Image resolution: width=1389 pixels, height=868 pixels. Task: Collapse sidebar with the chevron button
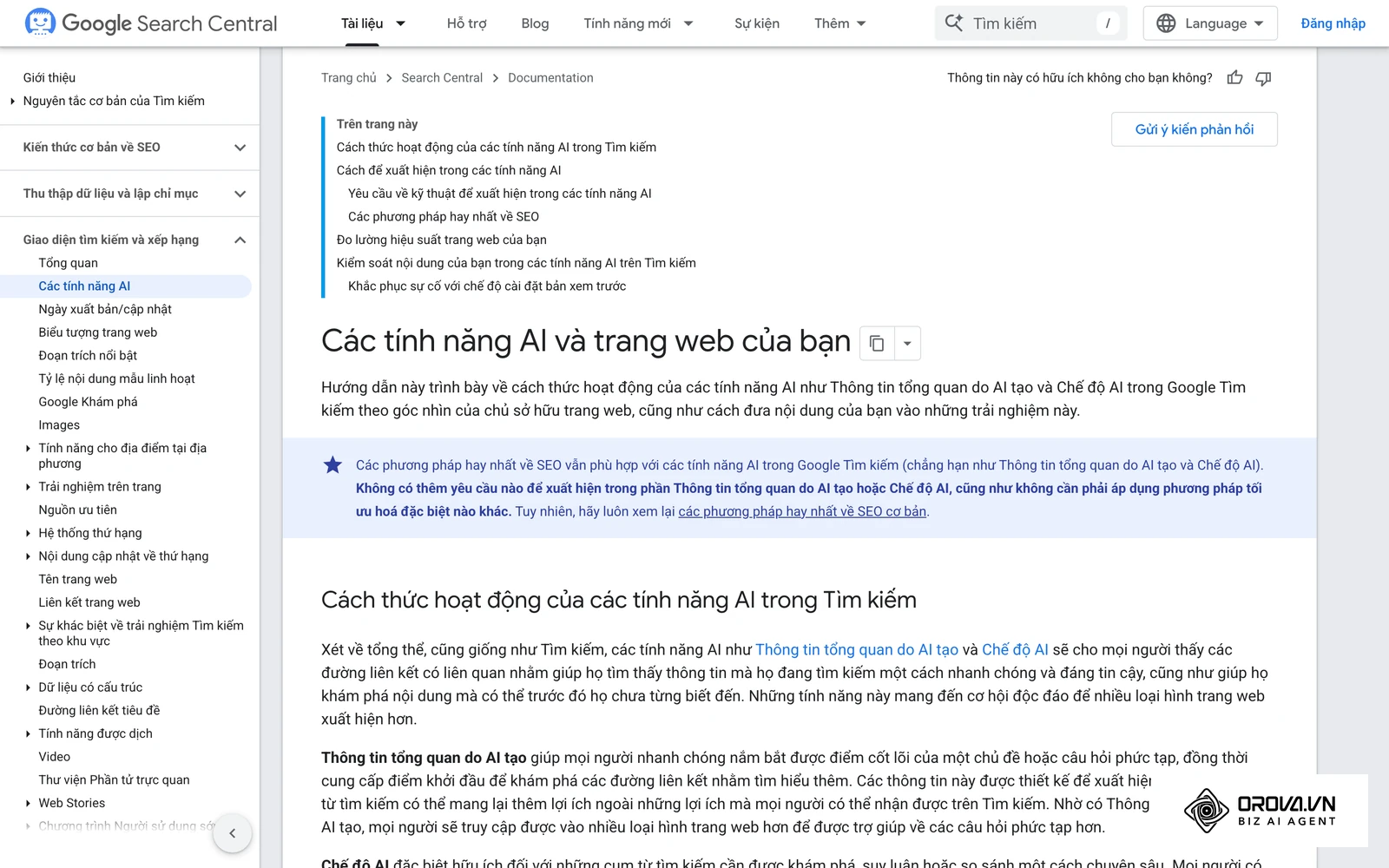tap(232, 833)
